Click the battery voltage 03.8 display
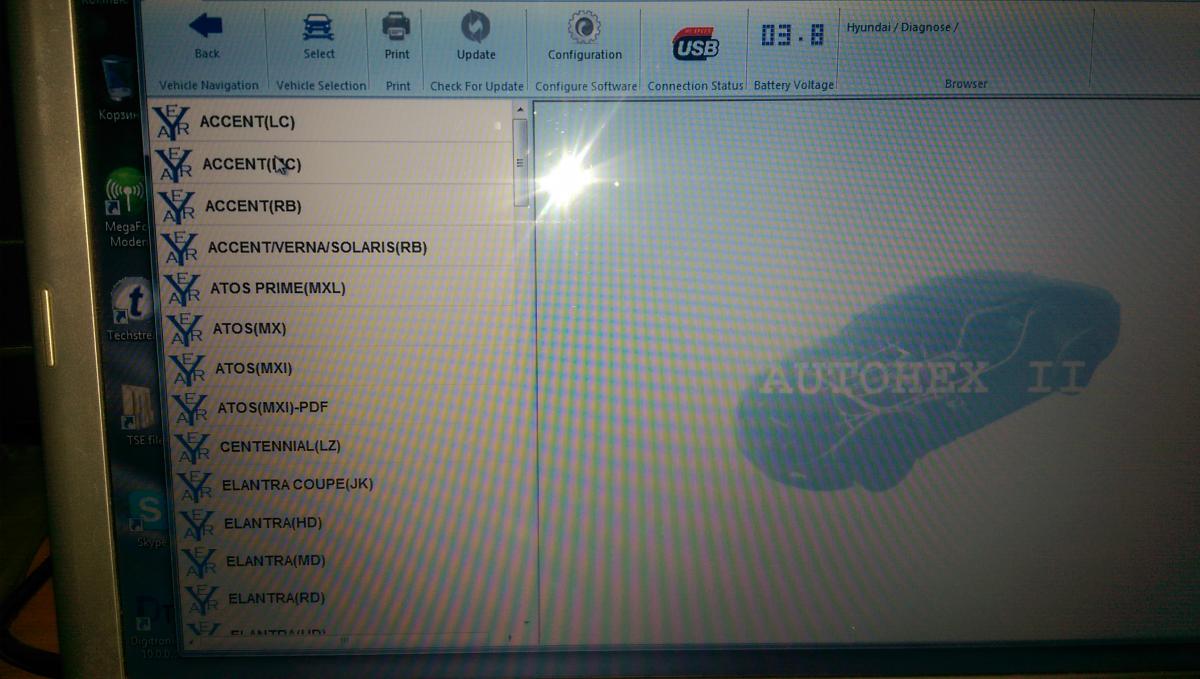The height and width of the screenshot is (679, 1200). pos(792,36)
